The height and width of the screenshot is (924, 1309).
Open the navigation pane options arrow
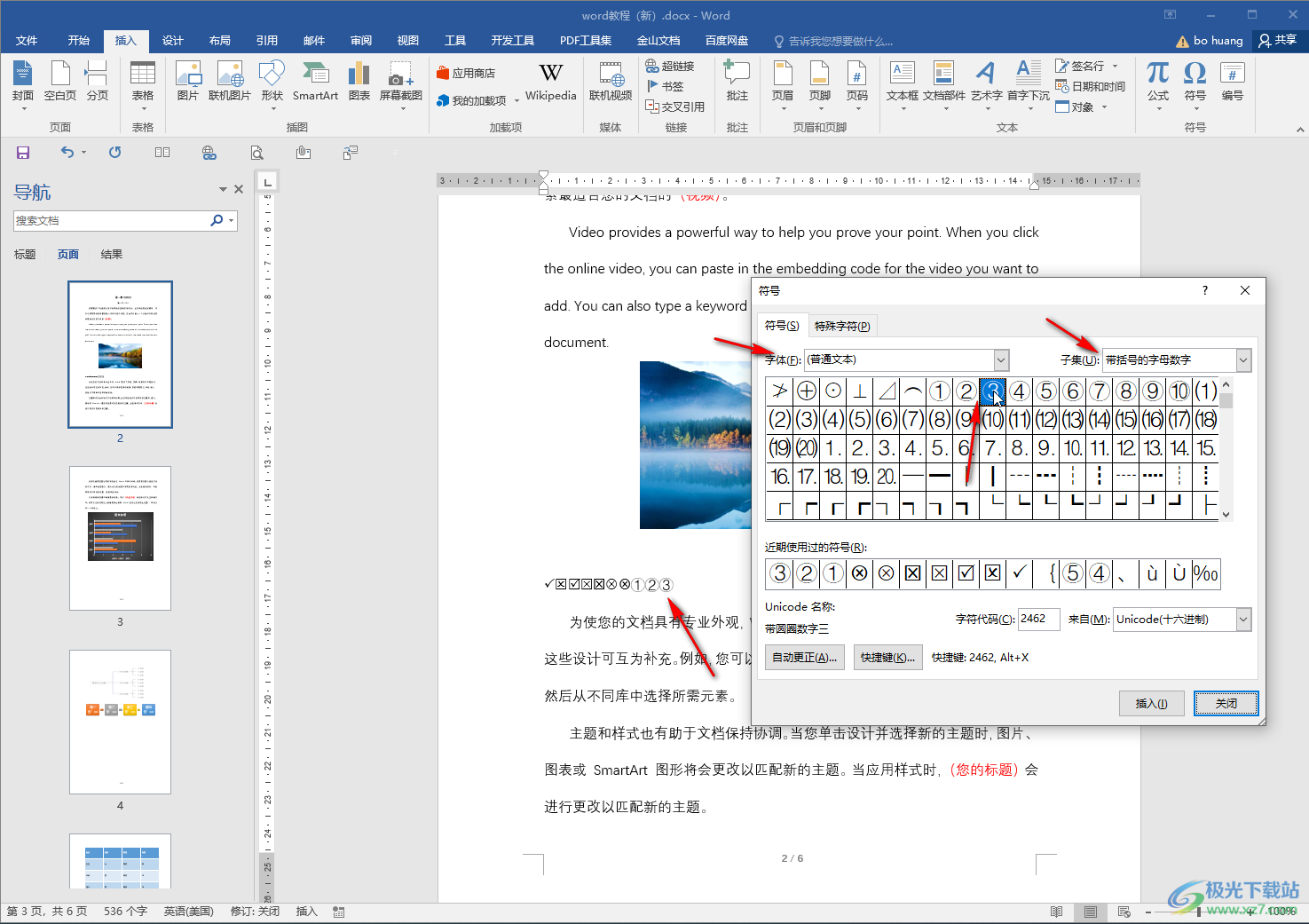(x=223, y=189)
